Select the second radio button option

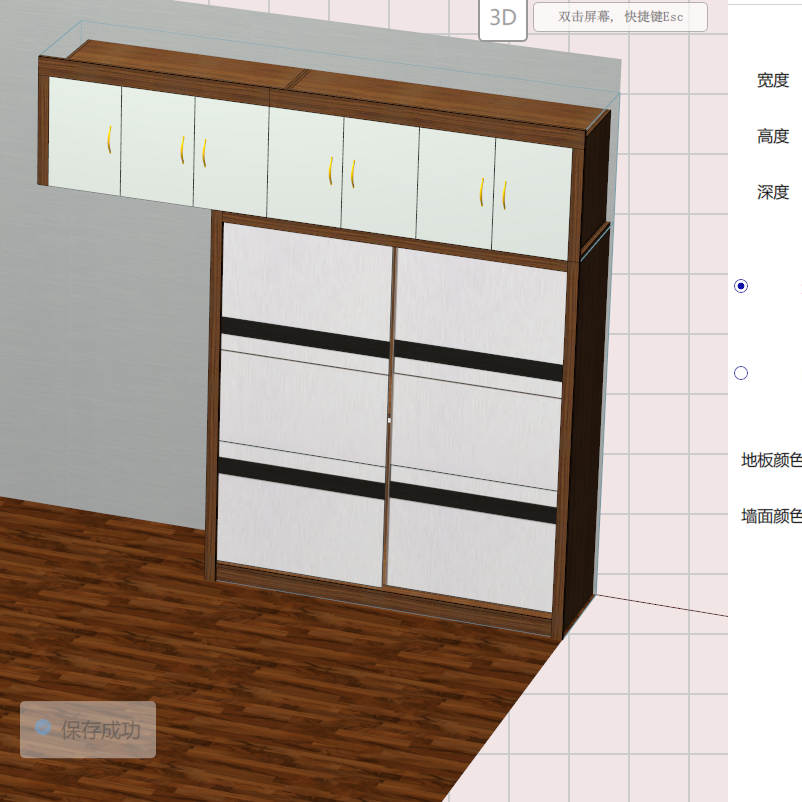coord(741,372)
